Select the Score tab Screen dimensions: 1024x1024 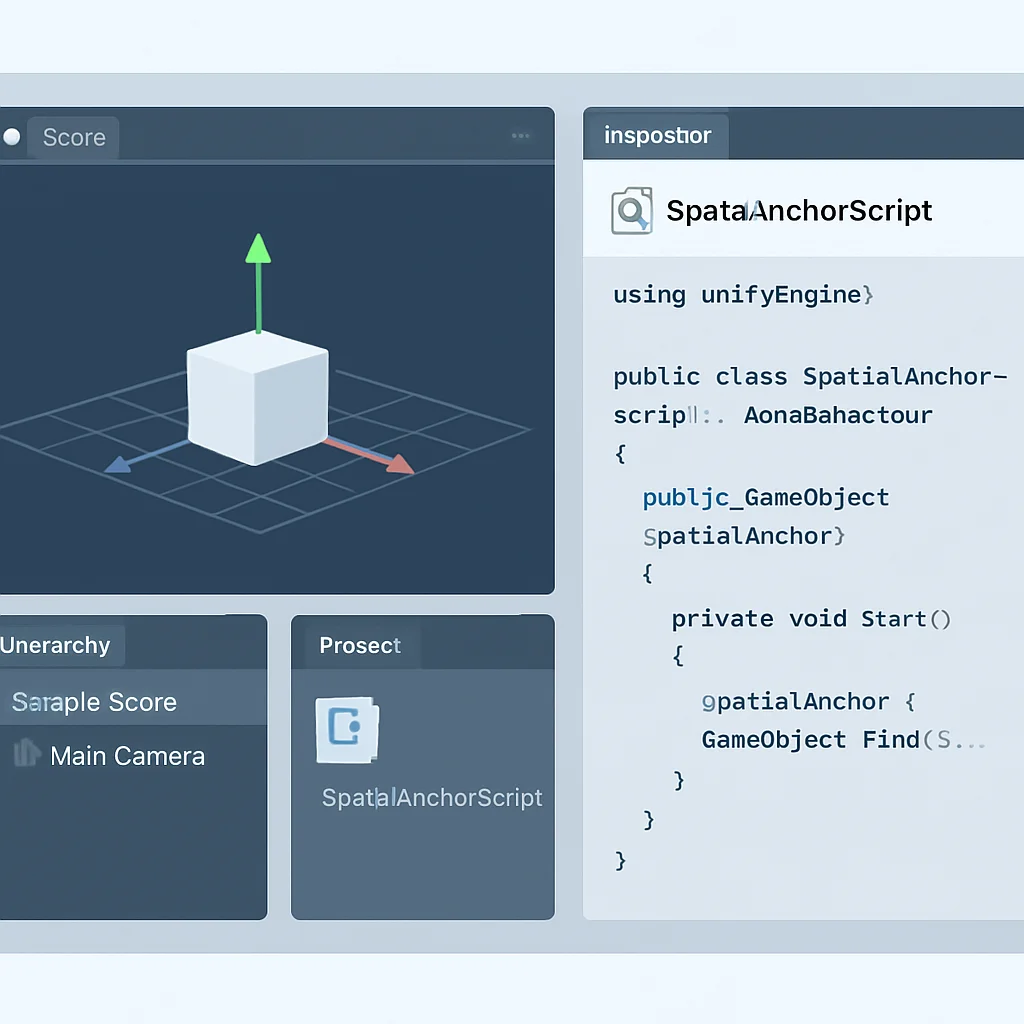click(x=73, y=137)
